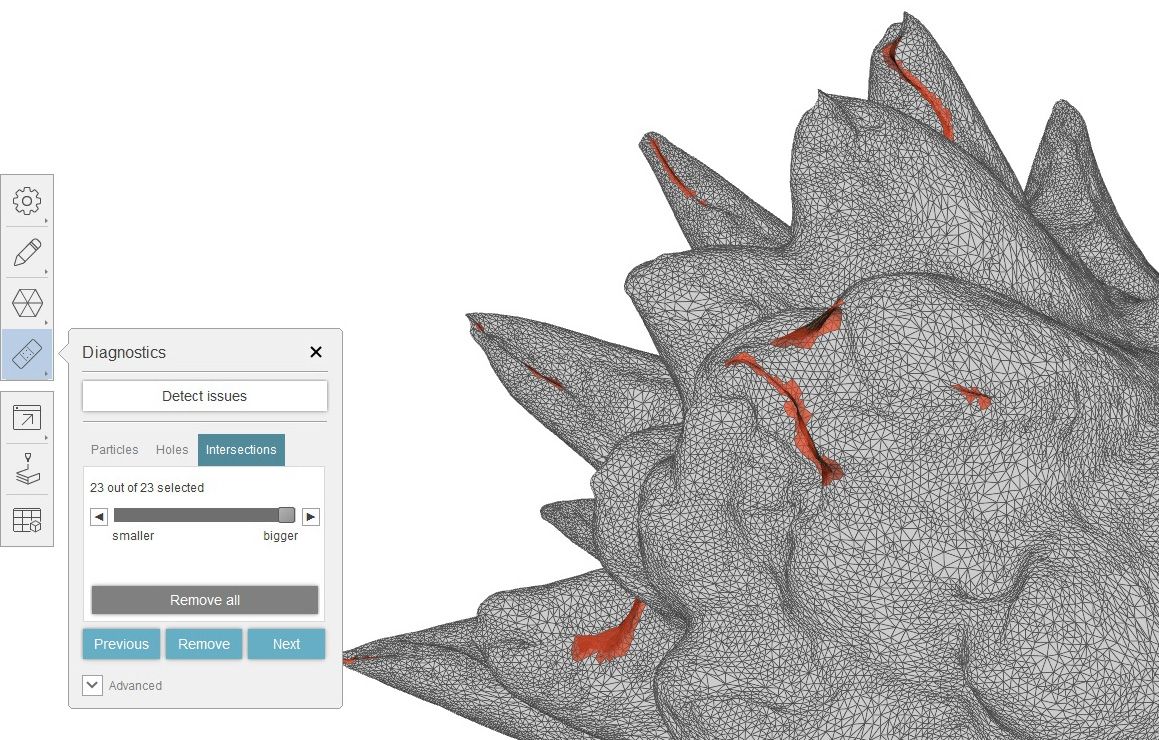Click Previous to view prior intersection
1159x740 pixels.
(x=121, y=644)
